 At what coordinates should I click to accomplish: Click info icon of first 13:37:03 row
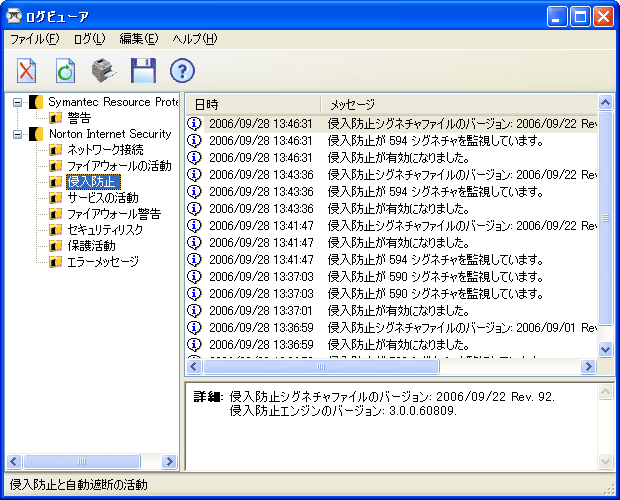click(x=194, y=277)
